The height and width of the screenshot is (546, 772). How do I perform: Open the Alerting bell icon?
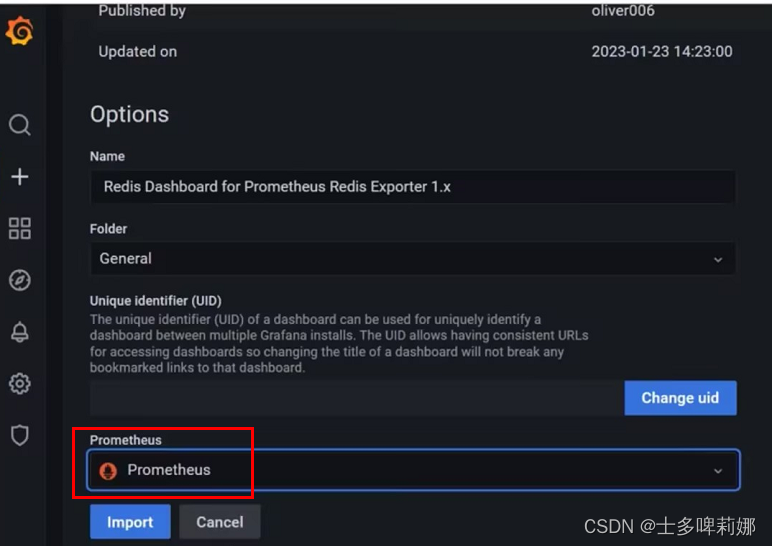click(x=20, y=332)
